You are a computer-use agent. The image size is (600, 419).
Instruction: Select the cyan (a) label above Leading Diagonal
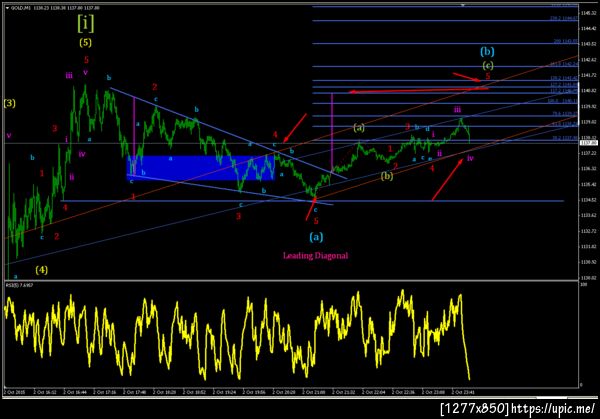coord(316,237)
